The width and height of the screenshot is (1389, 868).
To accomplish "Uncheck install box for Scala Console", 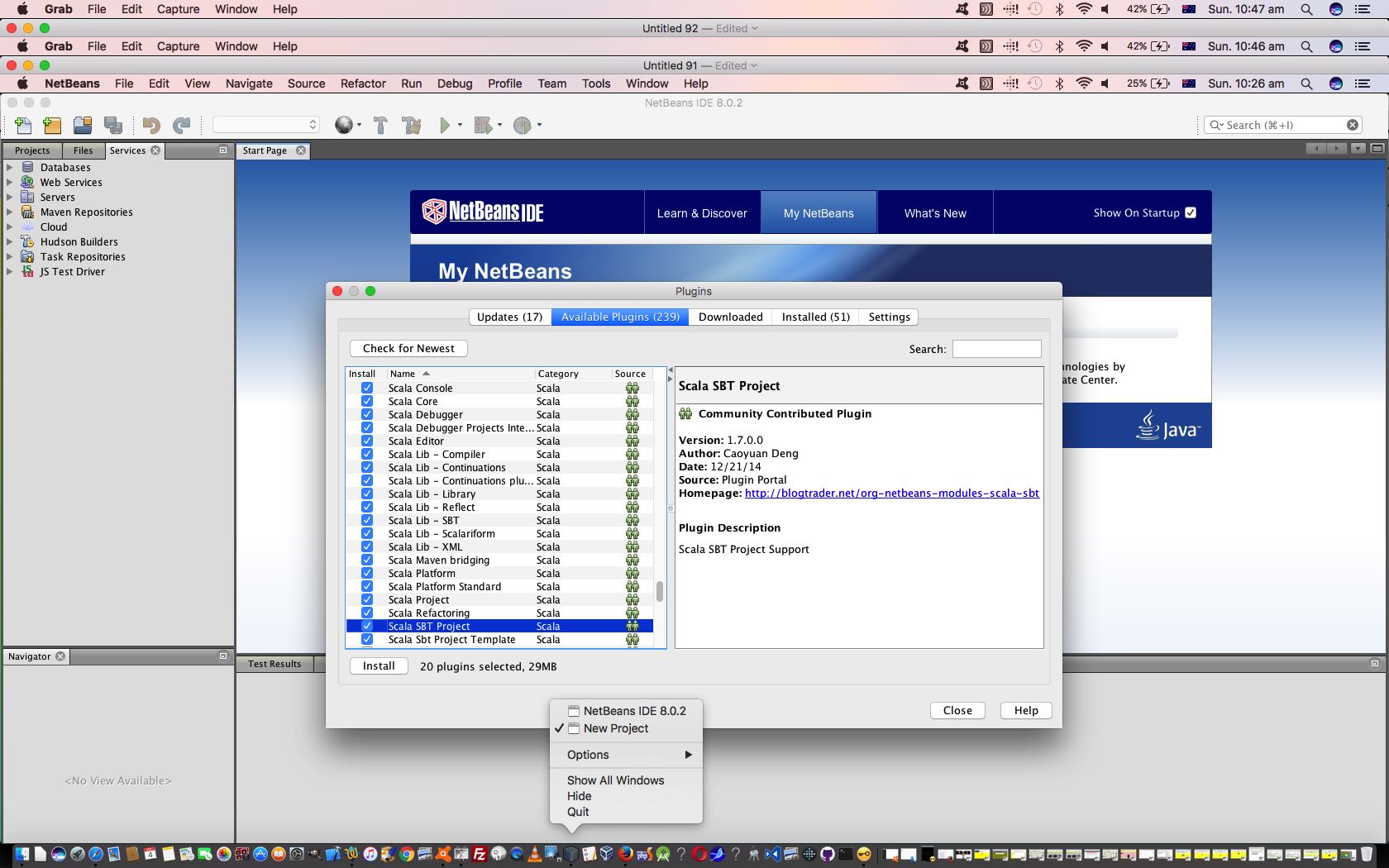I will pos(367,388).
